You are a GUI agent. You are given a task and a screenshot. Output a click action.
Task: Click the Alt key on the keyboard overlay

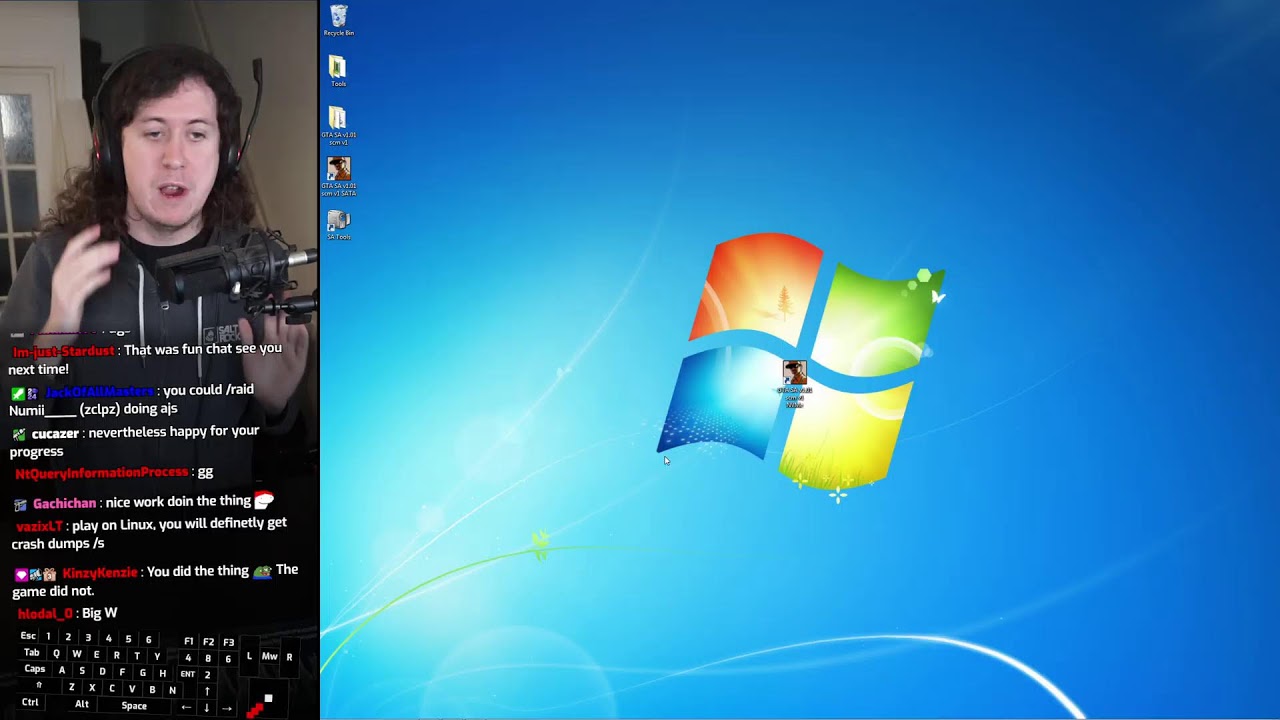coord(82,704)
